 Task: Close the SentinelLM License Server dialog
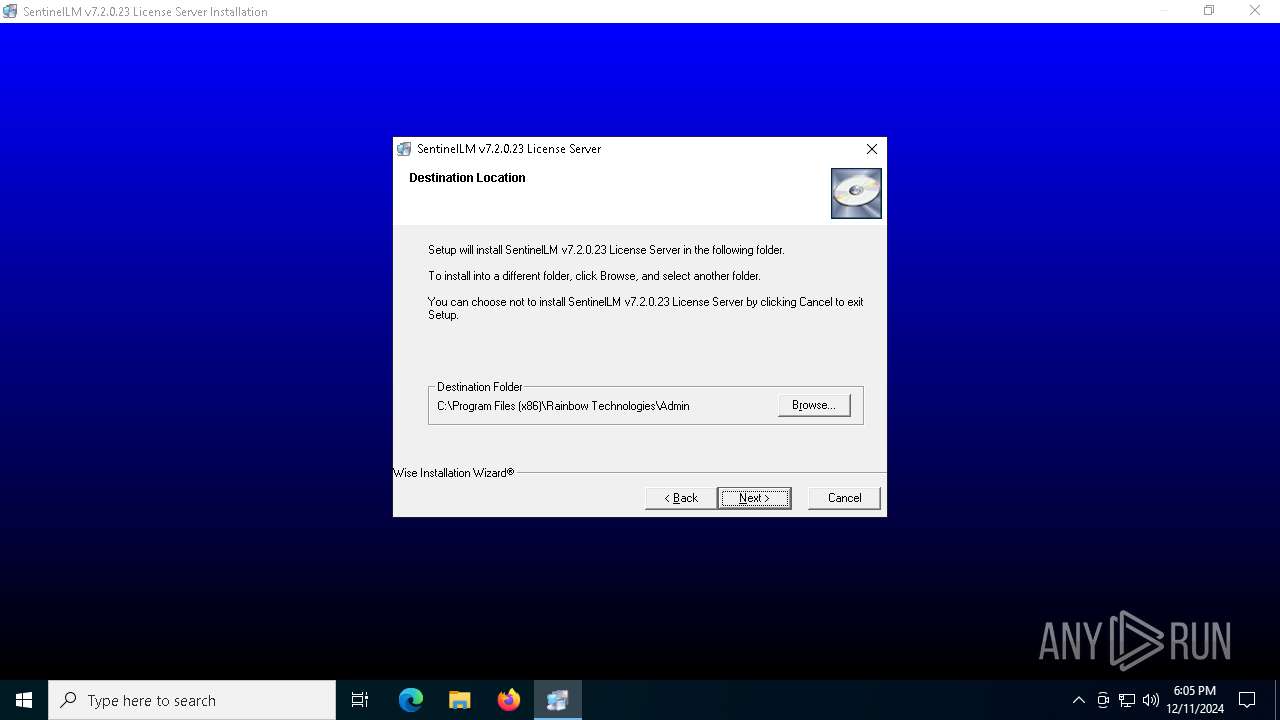[872, 149]
